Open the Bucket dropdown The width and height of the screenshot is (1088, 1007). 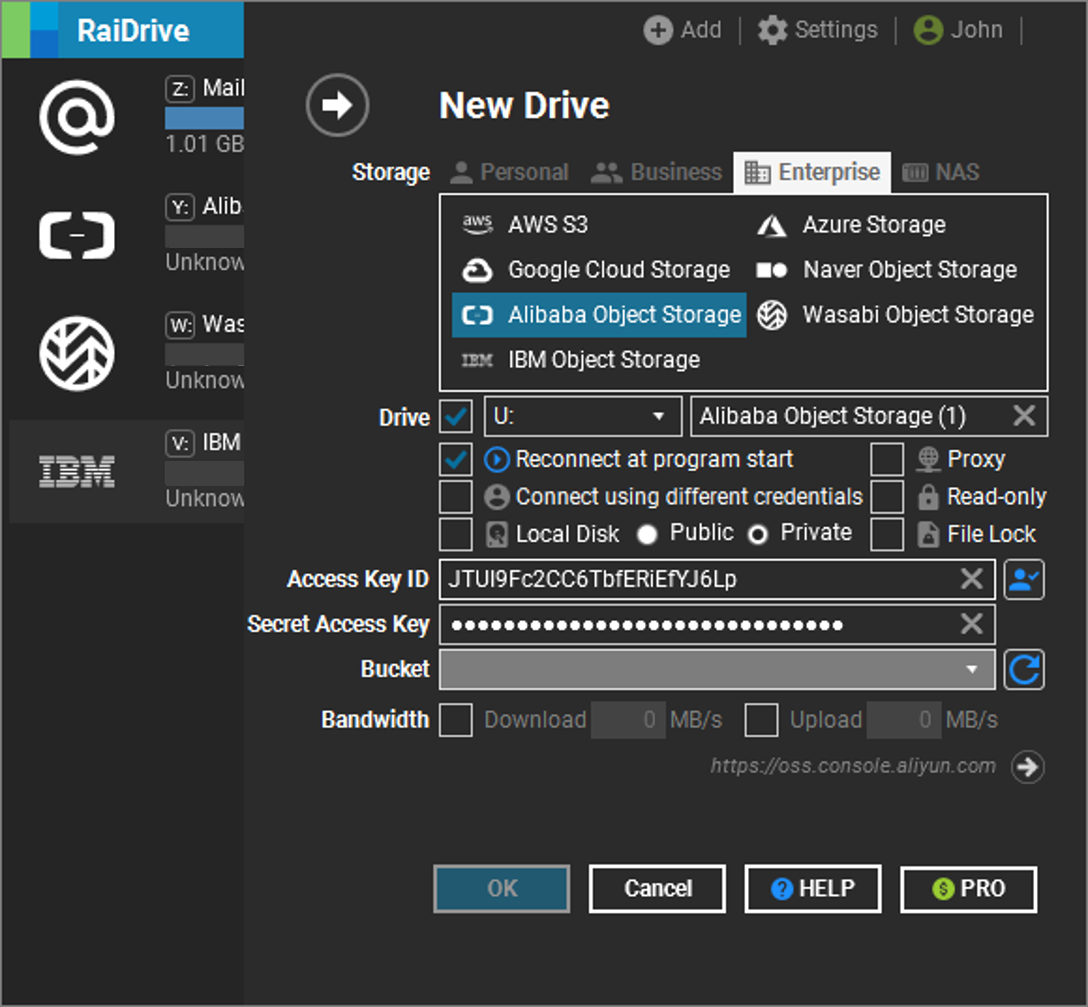click(x=717, y=670)
